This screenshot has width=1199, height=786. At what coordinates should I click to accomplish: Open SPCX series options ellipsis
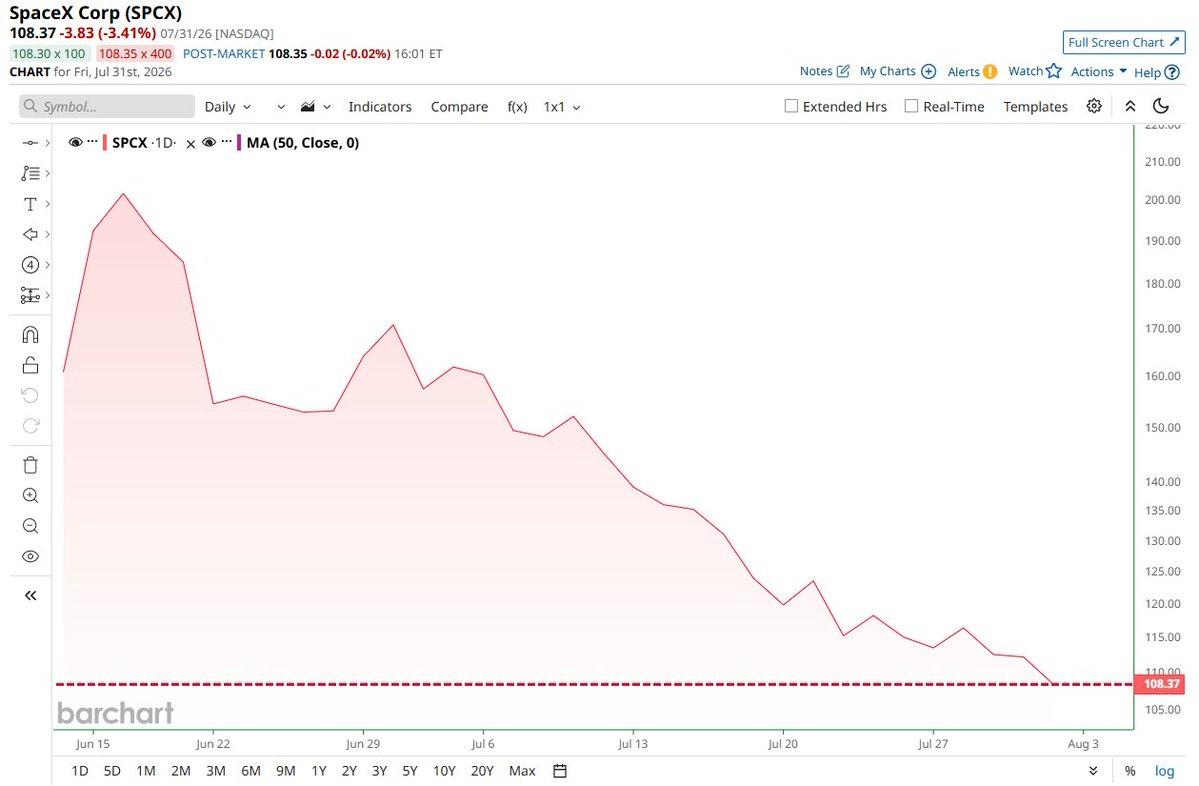point(93,141)
